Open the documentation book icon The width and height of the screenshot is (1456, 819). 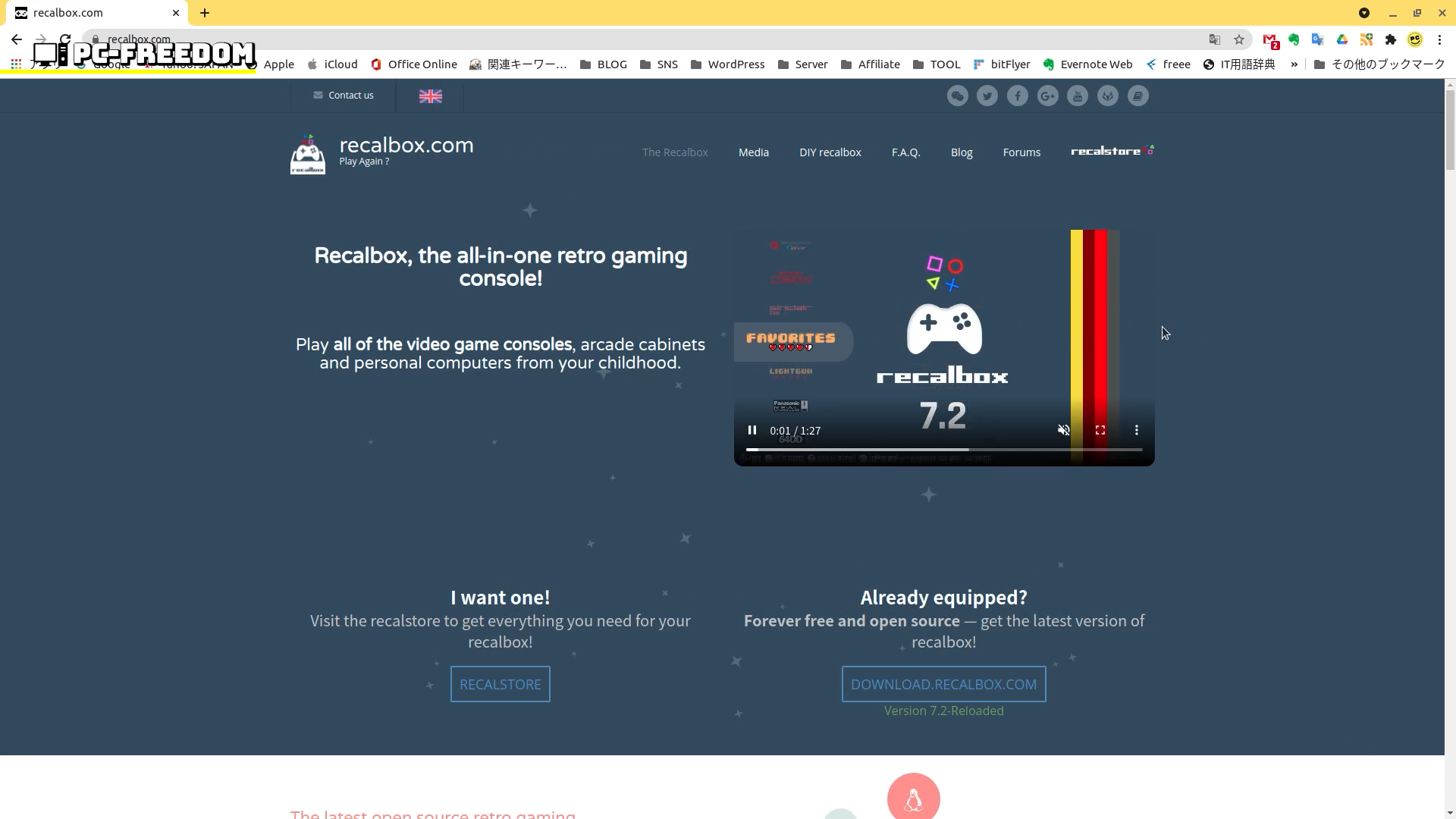click(1137, 96)
